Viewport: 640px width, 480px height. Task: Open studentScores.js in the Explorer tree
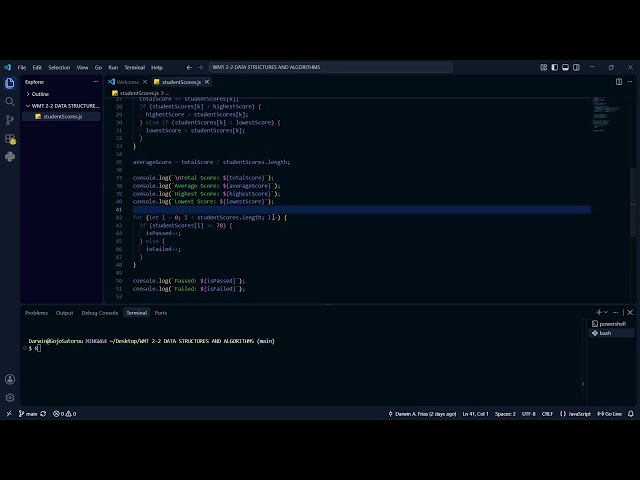(61, 116)
